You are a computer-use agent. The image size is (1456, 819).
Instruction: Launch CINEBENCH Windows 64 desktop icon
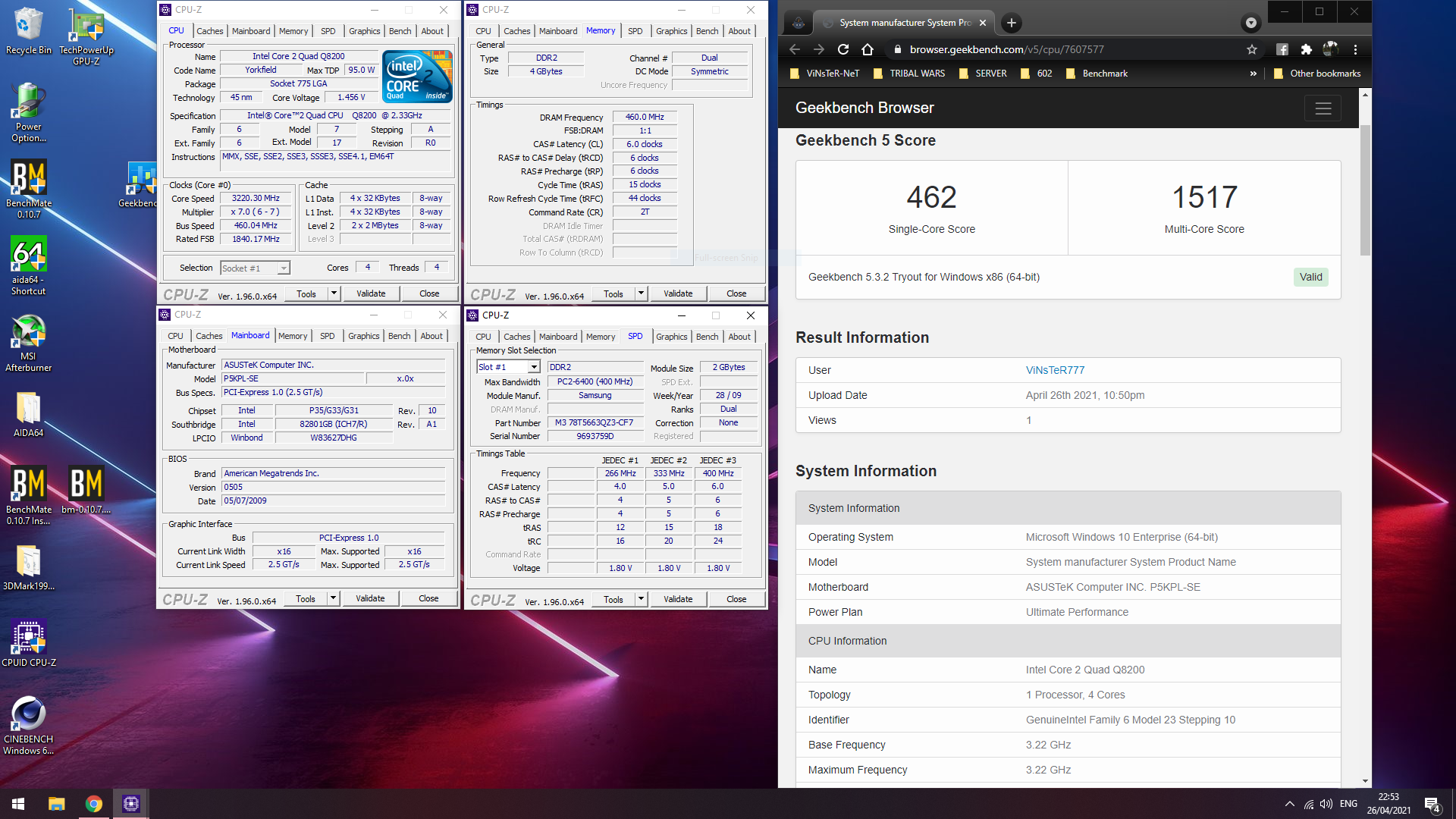tap(28, 725)
